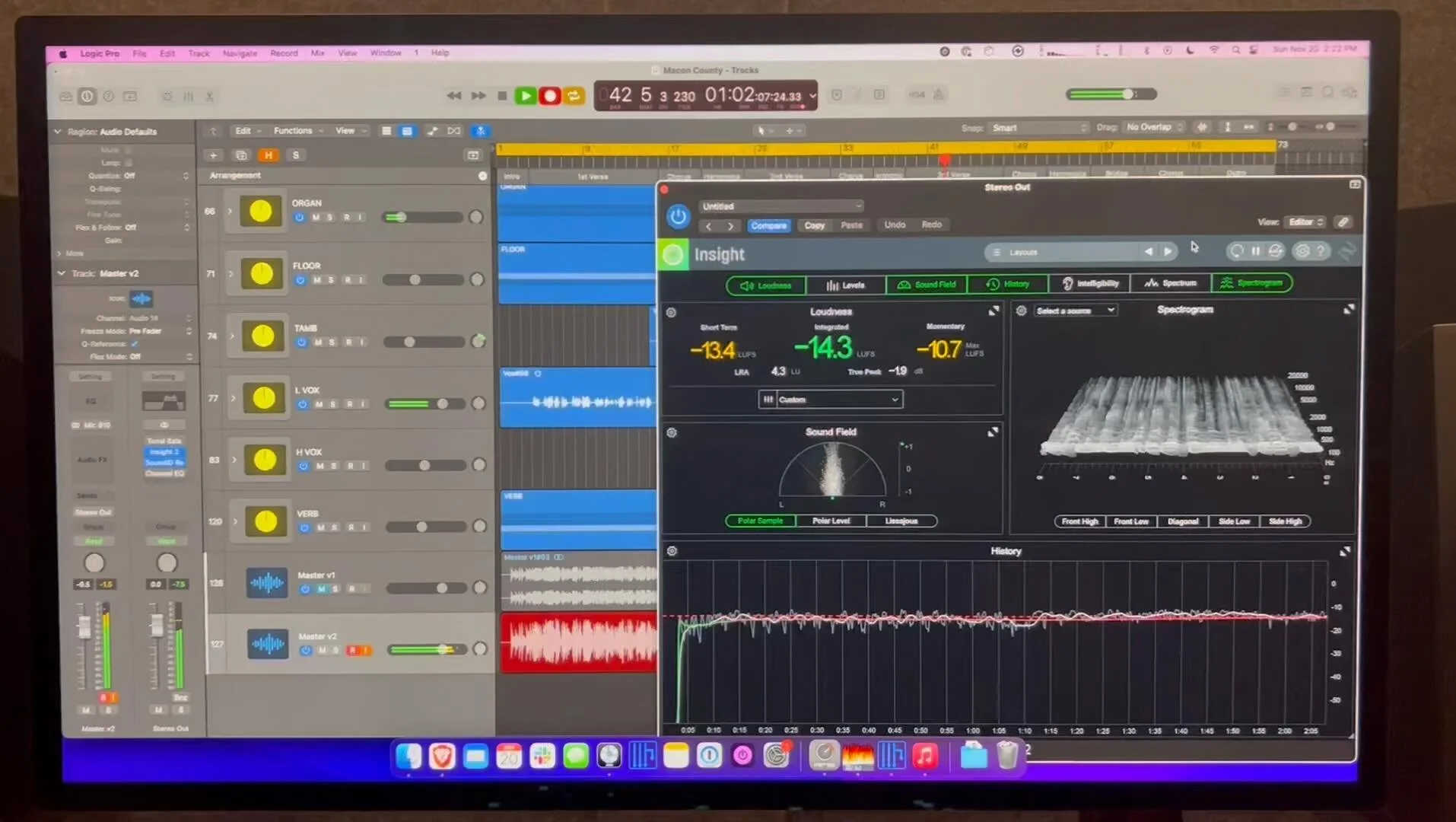Open the Logic Pro menu
The width and height of the screenshot is (1456, 822).
(x=100, y=53)
